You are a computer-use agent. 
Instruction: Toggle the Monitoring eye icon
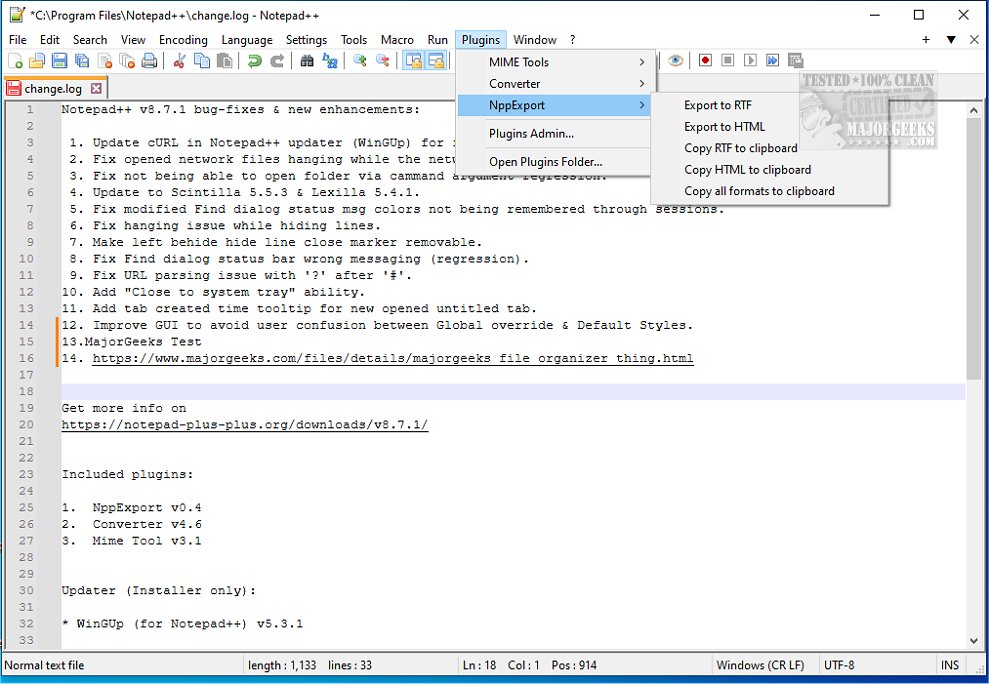(x=676, y=61)
